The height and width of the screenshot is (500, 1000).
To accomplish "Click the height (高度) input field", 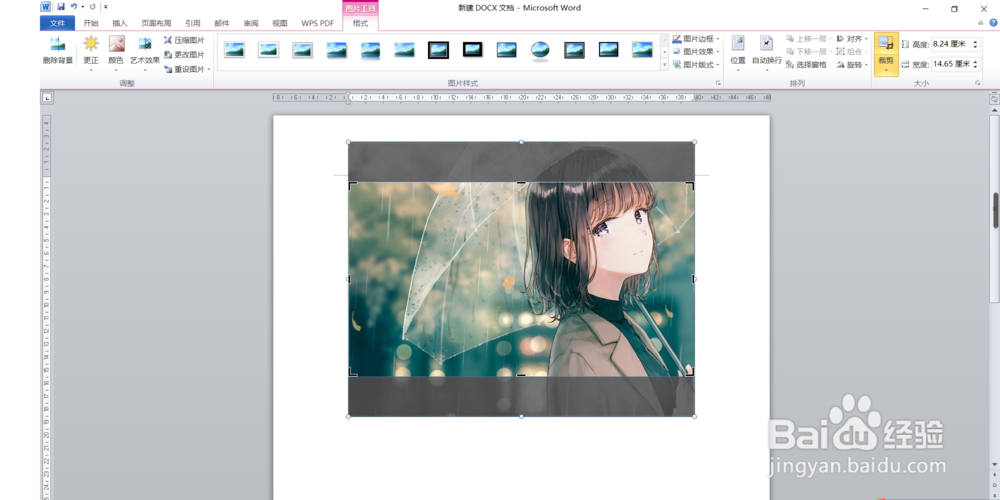I will point(950,45).
